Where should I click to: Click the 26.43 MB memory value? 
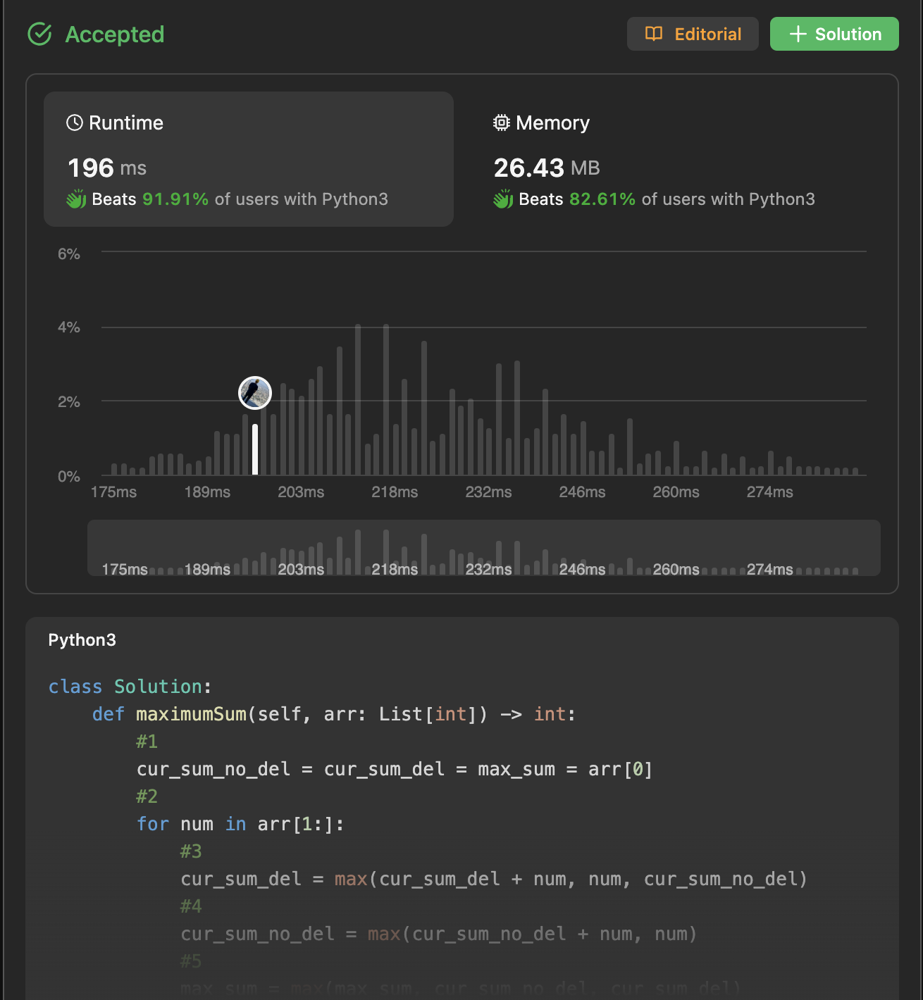pos(546,168)
